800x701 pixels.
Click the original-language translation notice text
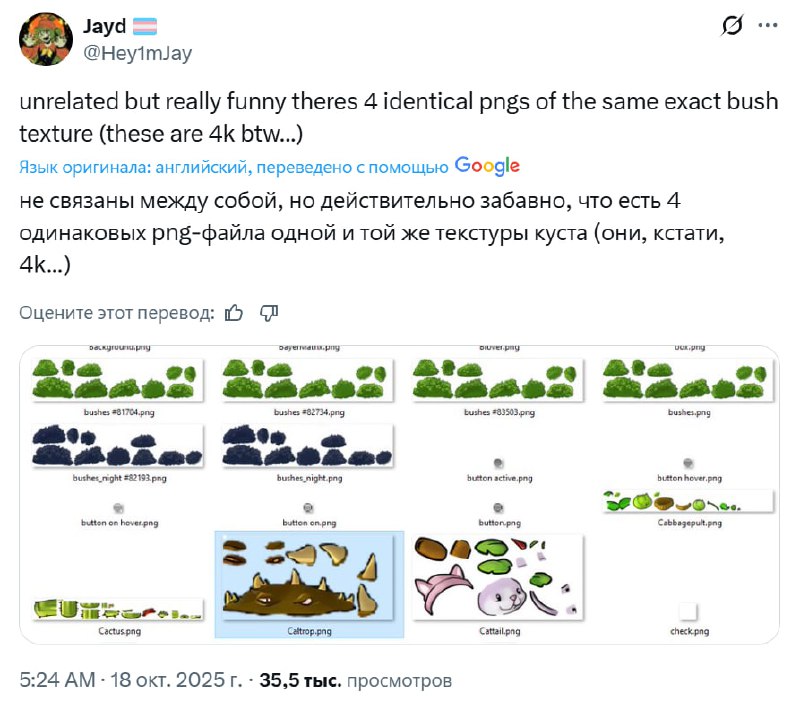click(233, 167)
